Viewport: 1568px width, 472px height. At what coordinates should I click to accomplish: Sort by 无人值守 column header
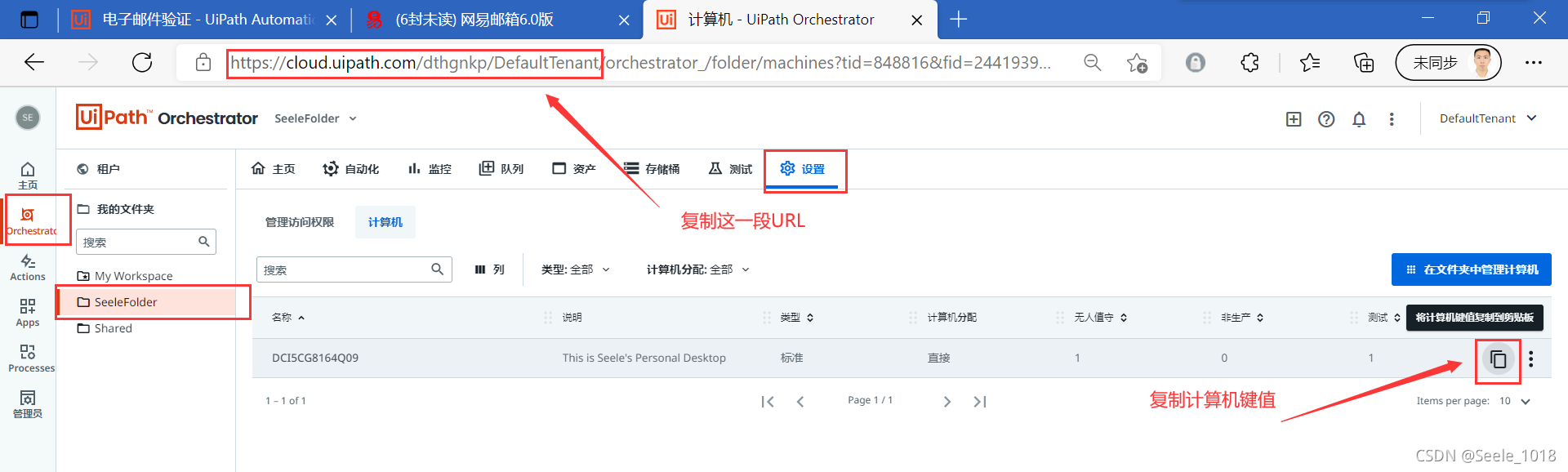tap(1101, 318)
